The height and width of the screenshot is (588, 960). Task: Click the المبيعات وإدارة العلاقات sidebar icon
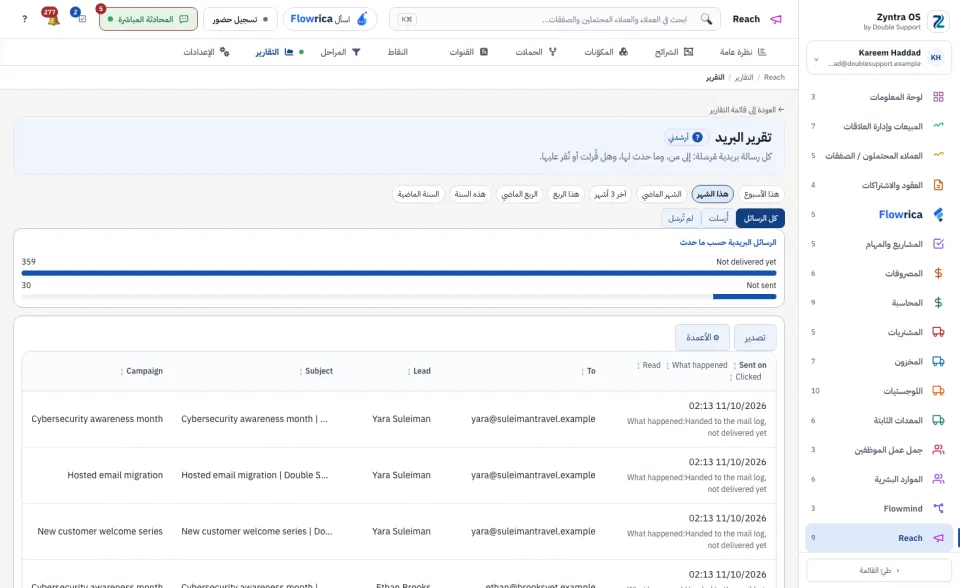pyautogui.click(x=938, y=126)
